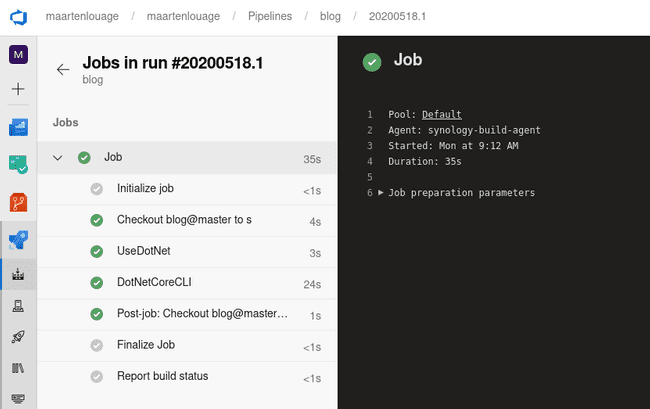Select the DotNetCoreCLI step
Viewport: 650px width, 409px height.
(x=187, y=283)
